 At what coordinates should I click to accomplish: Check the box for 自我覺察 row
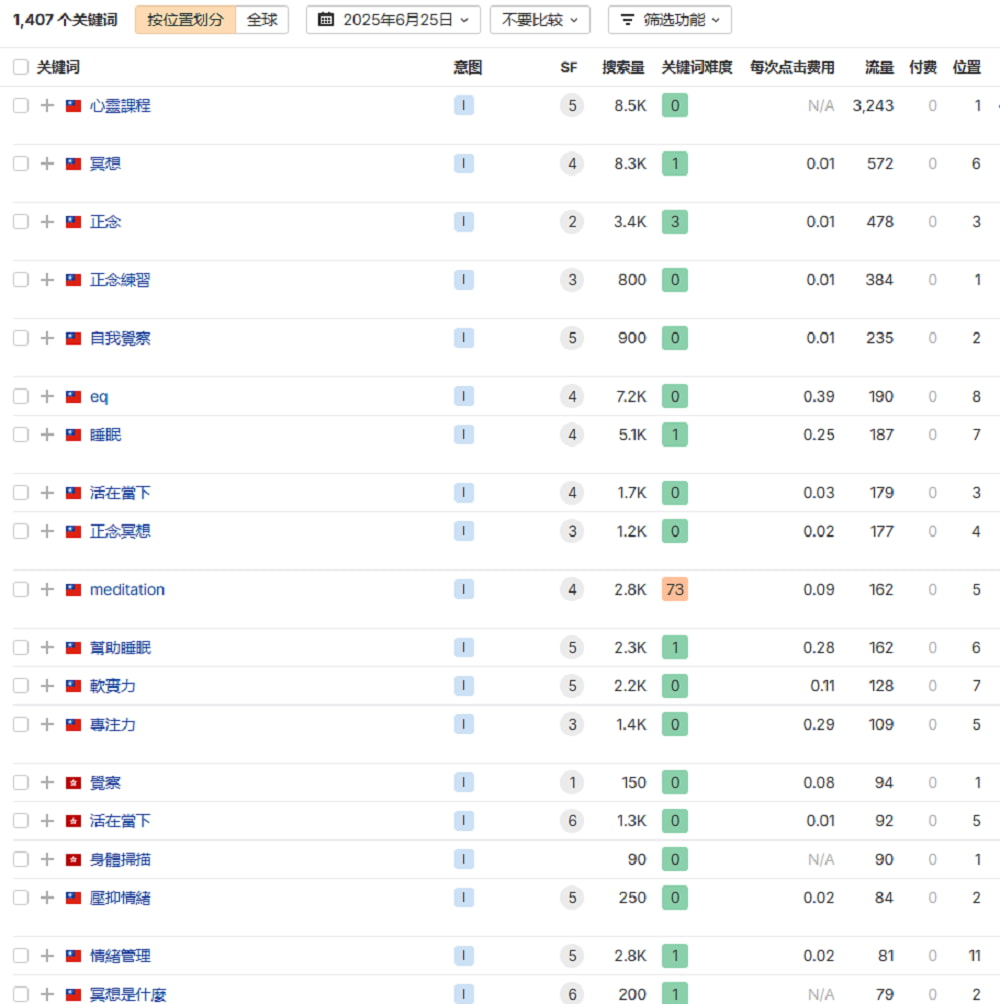point(20,338)
